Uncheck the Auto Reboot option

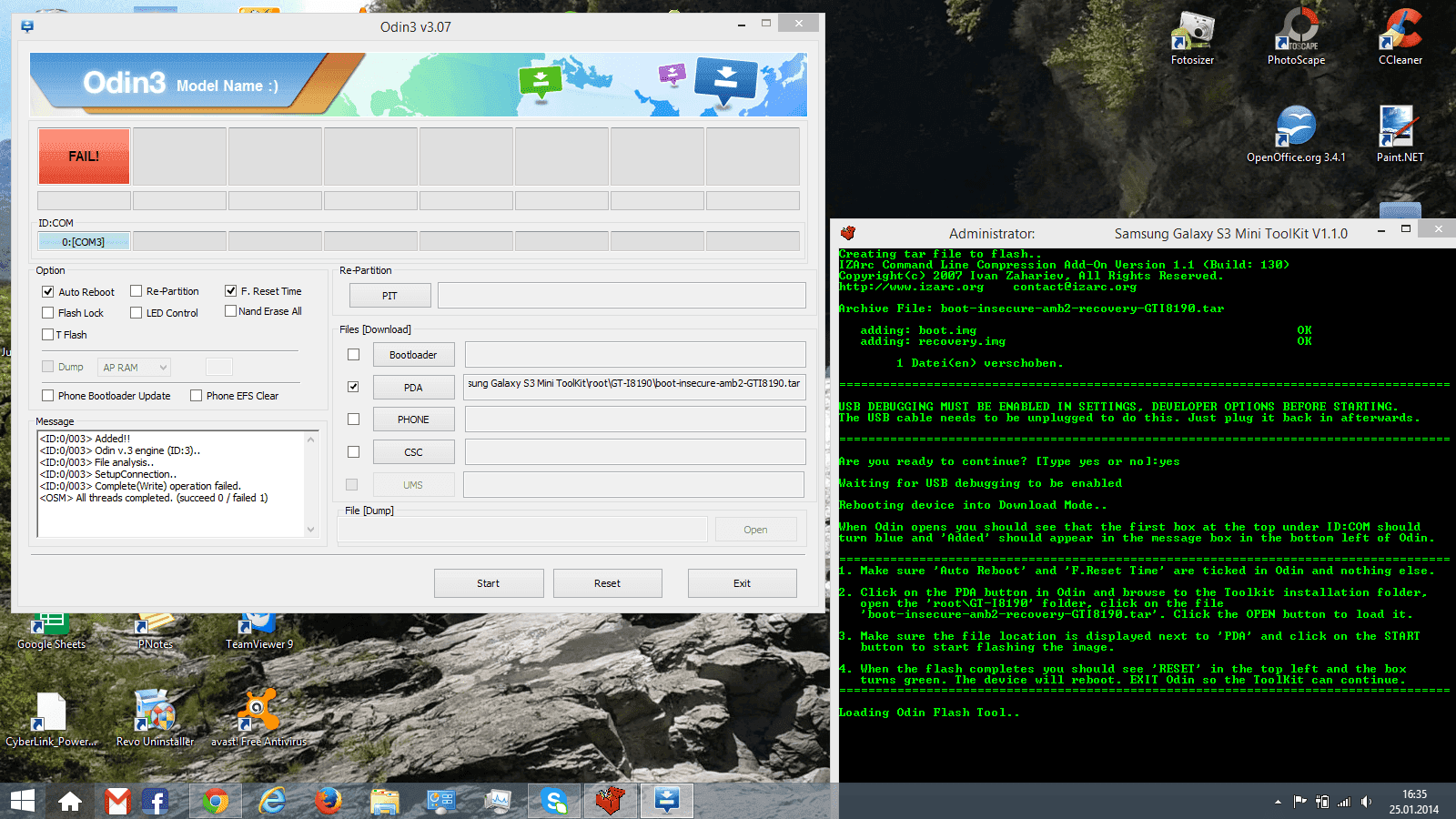pos(48,292)
